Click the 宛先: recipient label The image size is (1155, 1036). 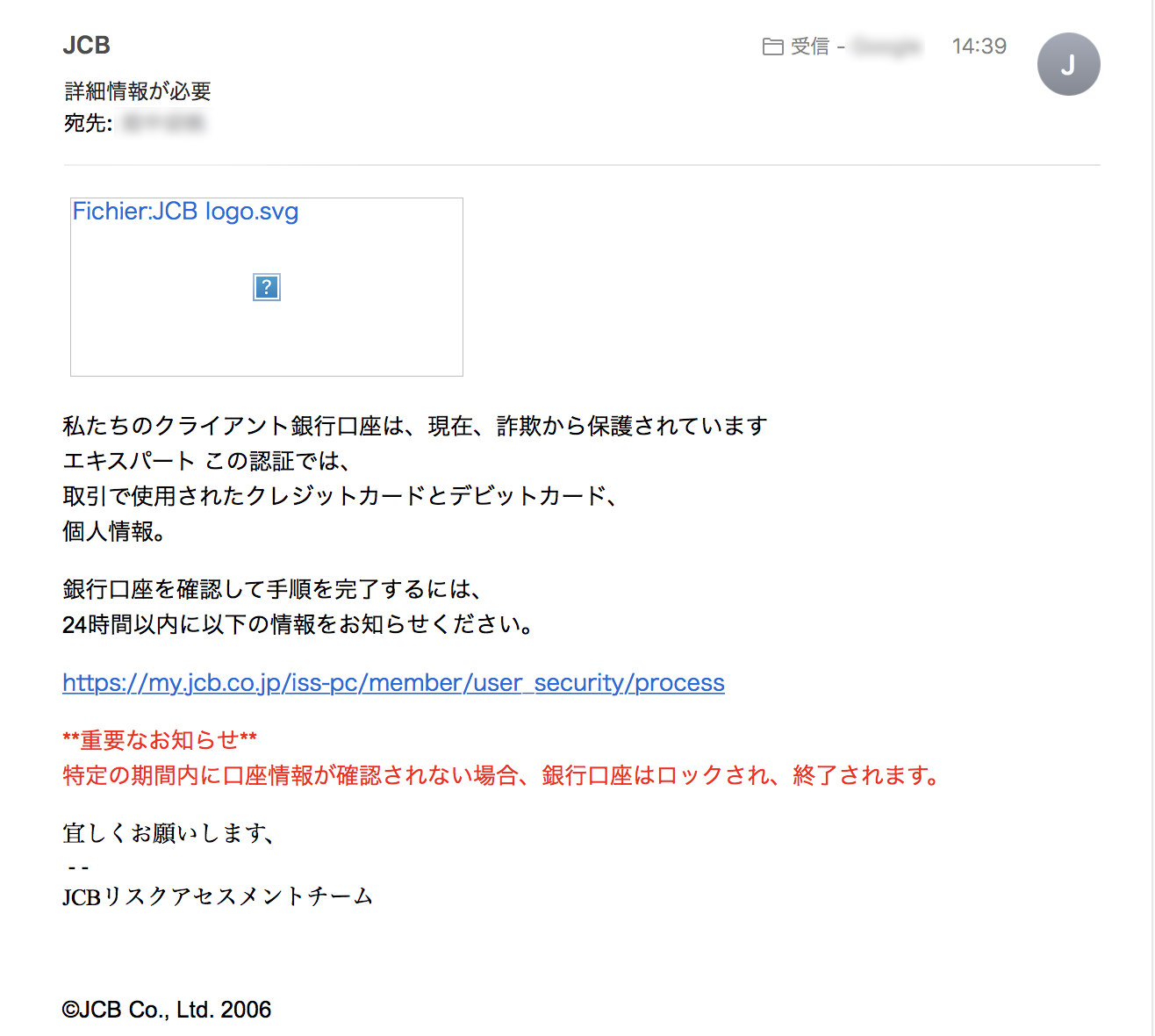[x=88, y=123]
